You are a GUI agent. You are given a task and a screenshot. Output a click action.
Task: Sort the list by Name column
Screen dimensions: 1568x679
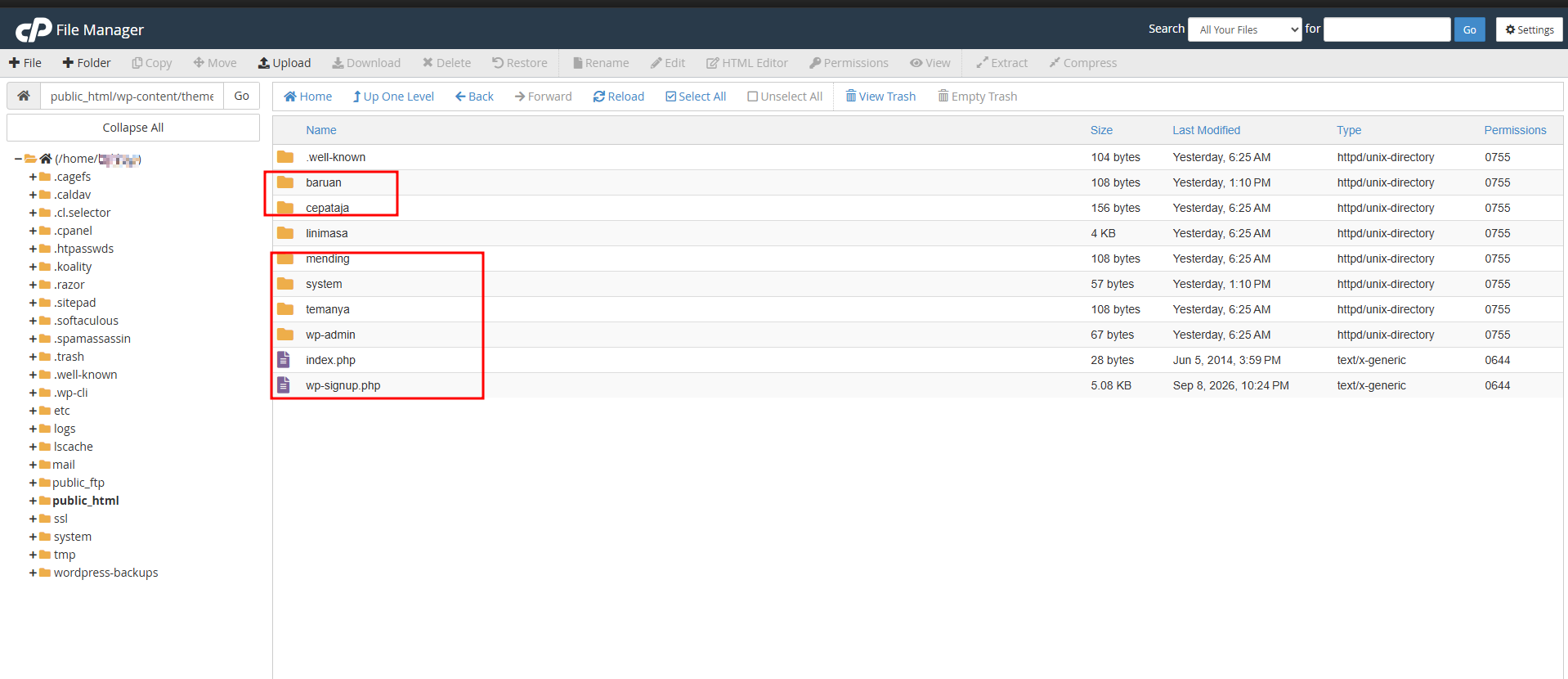coord(321,130)
